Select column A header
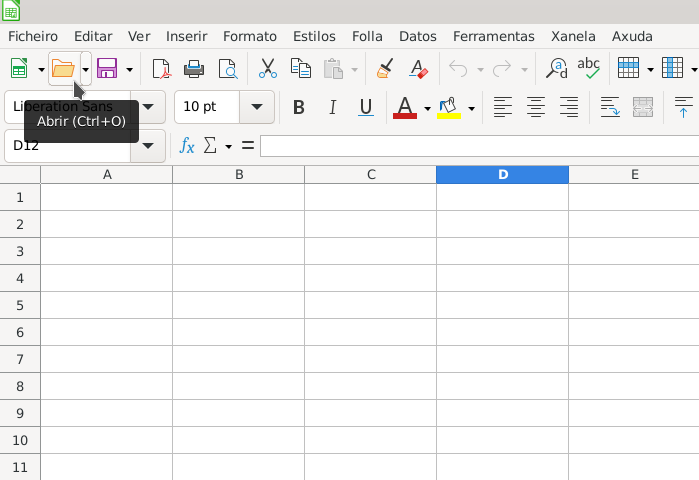This screenshot has width=699, height=480. [107, 175]
